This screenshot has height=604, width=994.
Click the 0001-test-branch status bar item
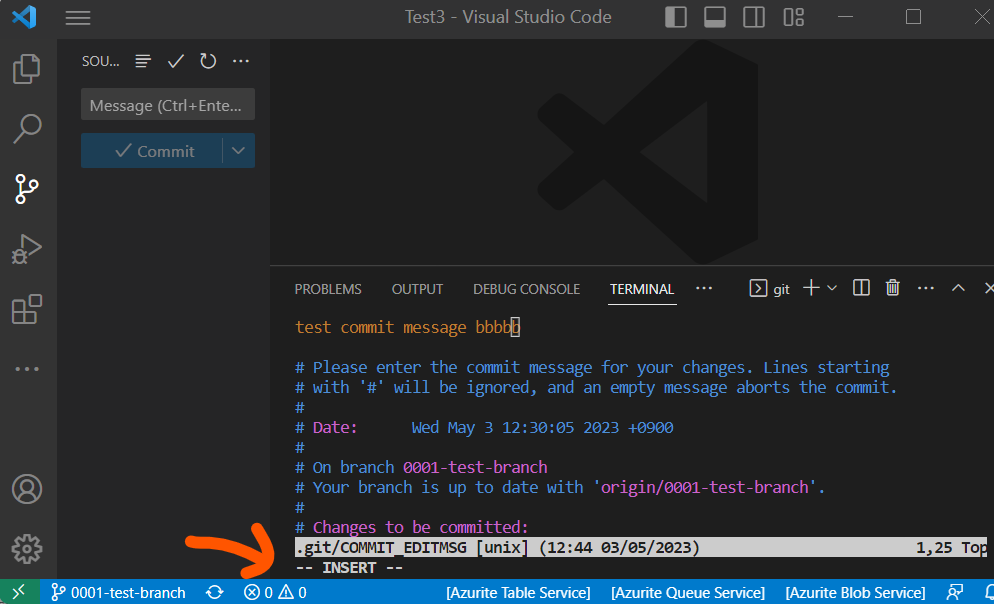(118, 592)
